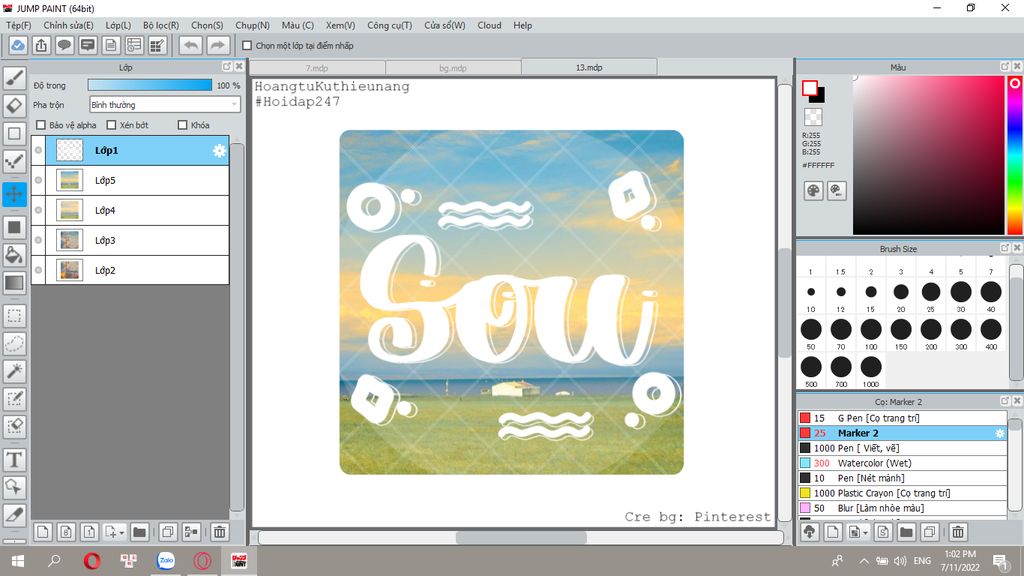The height and width of the screenshot is (576, 1024).
Task: Select the Gradient tool
Action: [14, 283]
